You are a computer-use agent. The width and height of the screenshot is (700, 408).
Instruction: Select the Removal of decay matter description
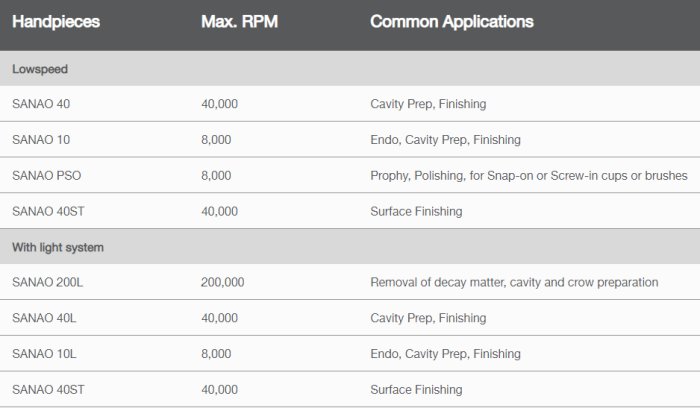(514, 283)
